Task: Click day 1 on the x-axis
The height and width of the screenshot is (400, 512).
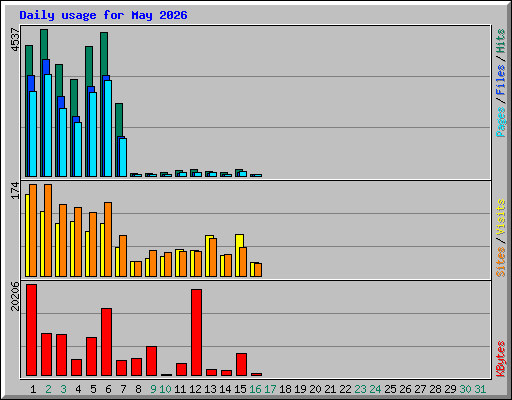Action: pos(33,389)
